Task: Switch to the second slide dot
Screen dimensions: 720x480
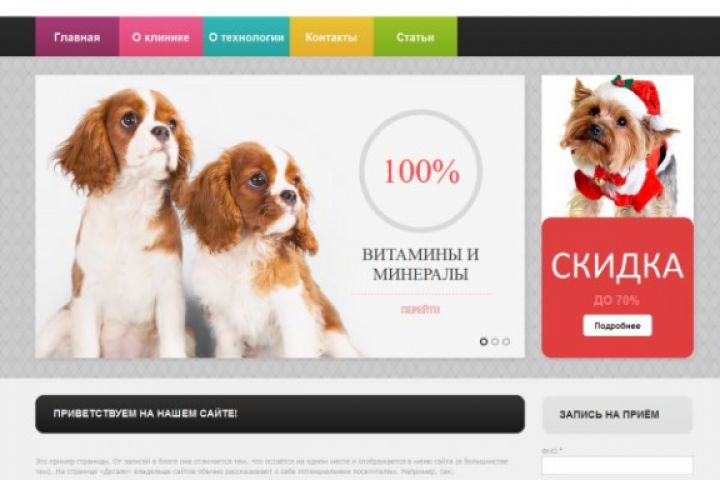Action: tap(495, 341)
